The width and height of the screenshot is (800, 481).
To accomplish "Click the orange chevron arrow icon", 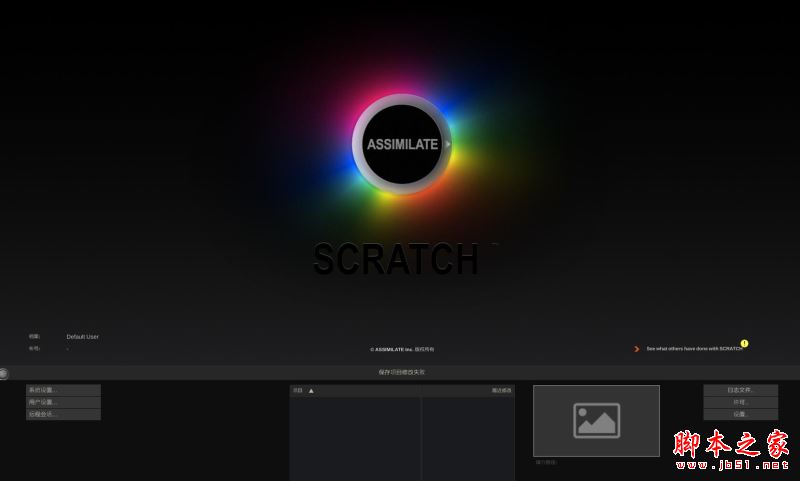I will tap(637, 349).
